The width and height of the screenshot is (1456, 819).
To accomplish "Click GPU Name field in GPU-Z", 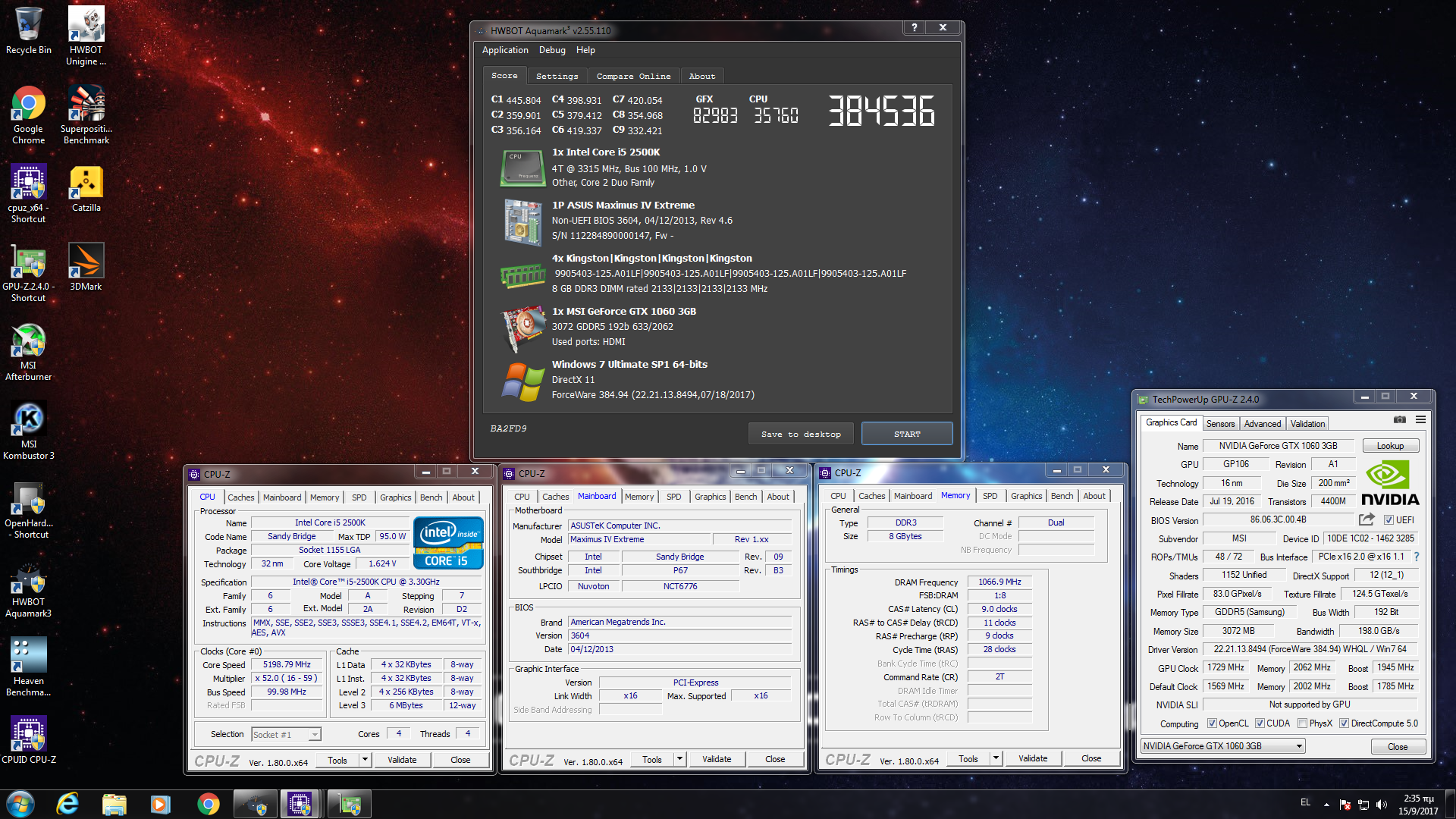I will 1278,446.
